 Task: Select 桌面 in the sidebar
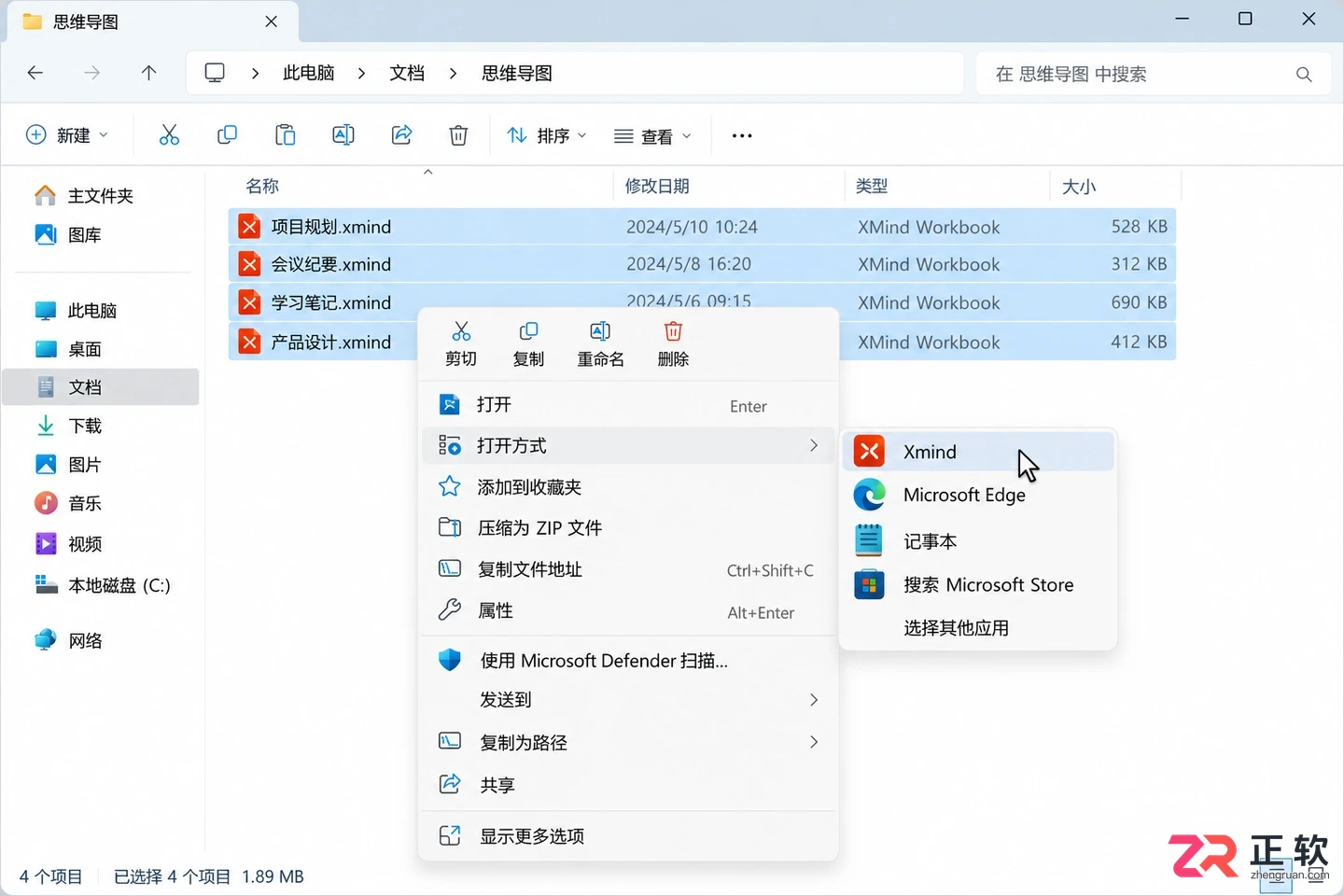(x=103, y=349)
